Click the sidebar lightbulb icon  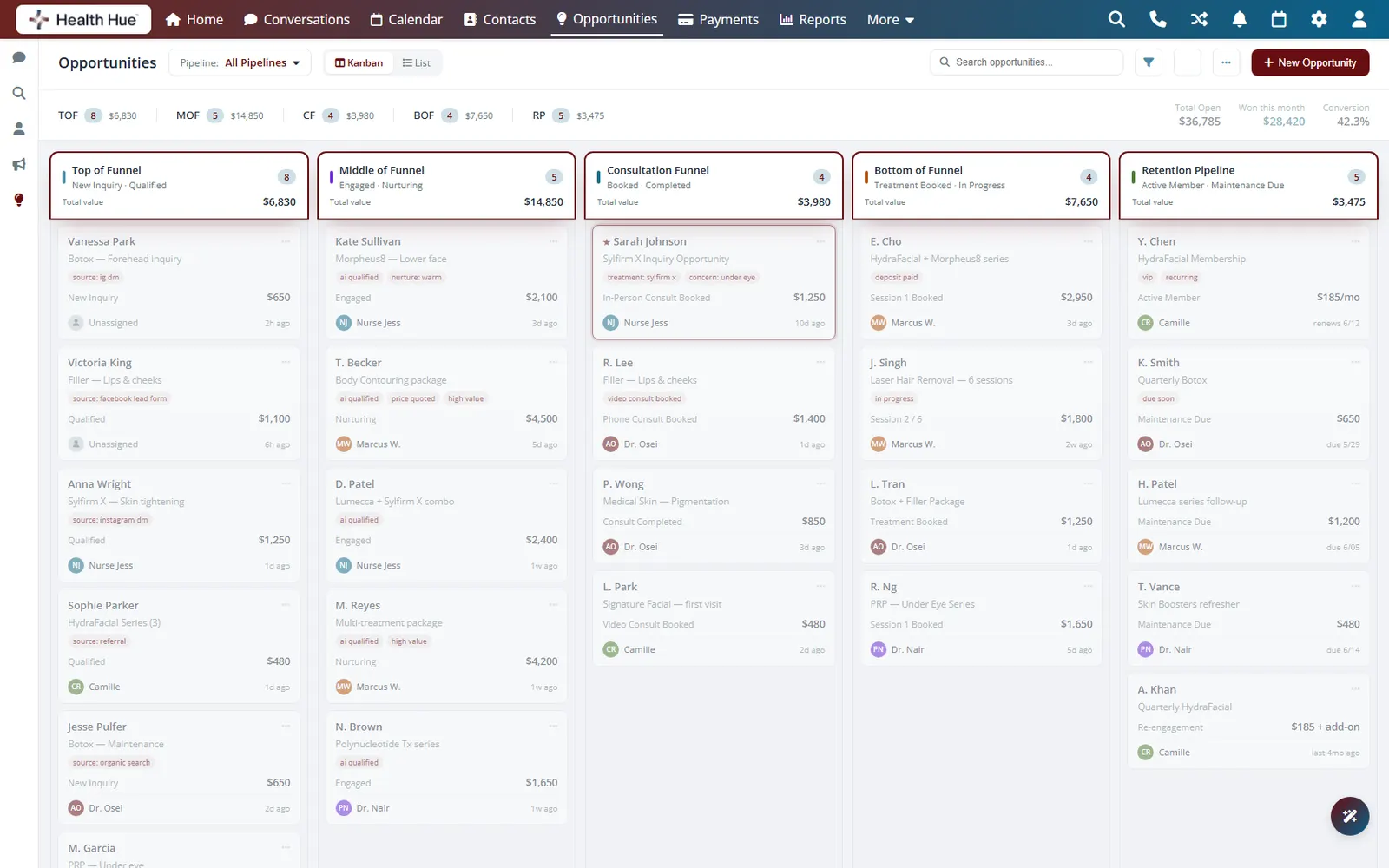[19, 200]
